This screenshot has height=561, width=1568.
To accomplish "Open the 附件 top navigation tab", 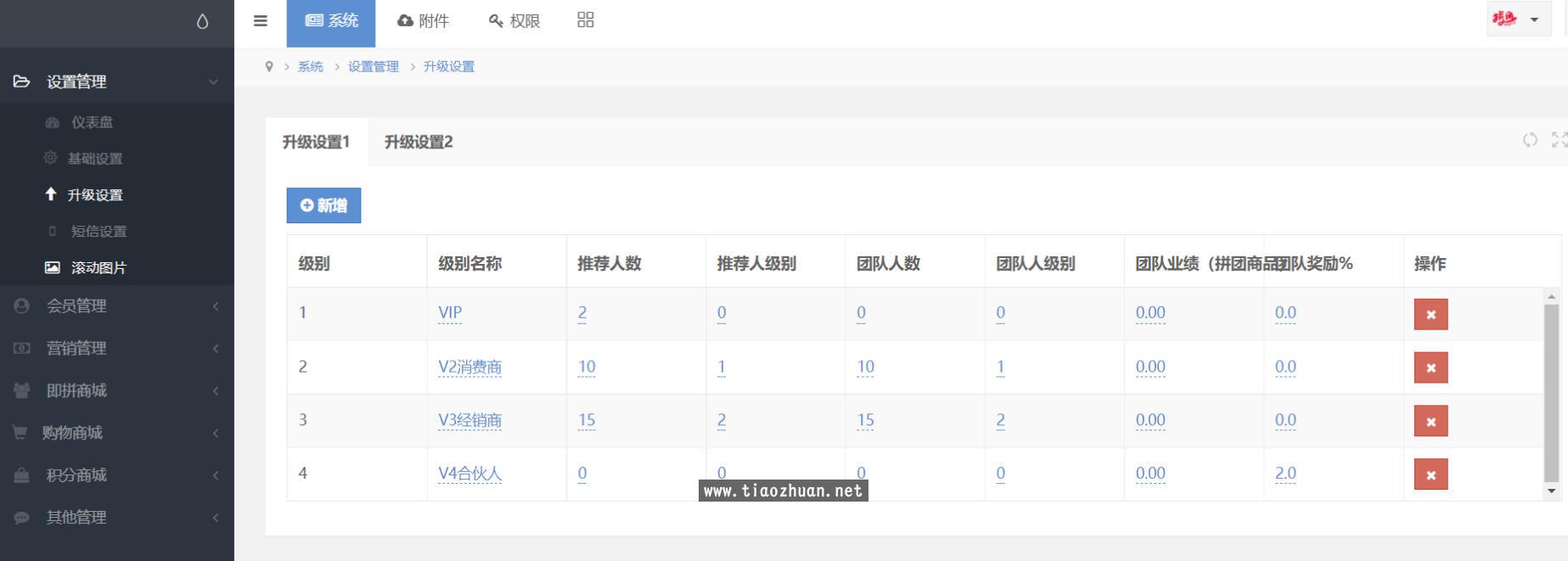I will (423, 21).
